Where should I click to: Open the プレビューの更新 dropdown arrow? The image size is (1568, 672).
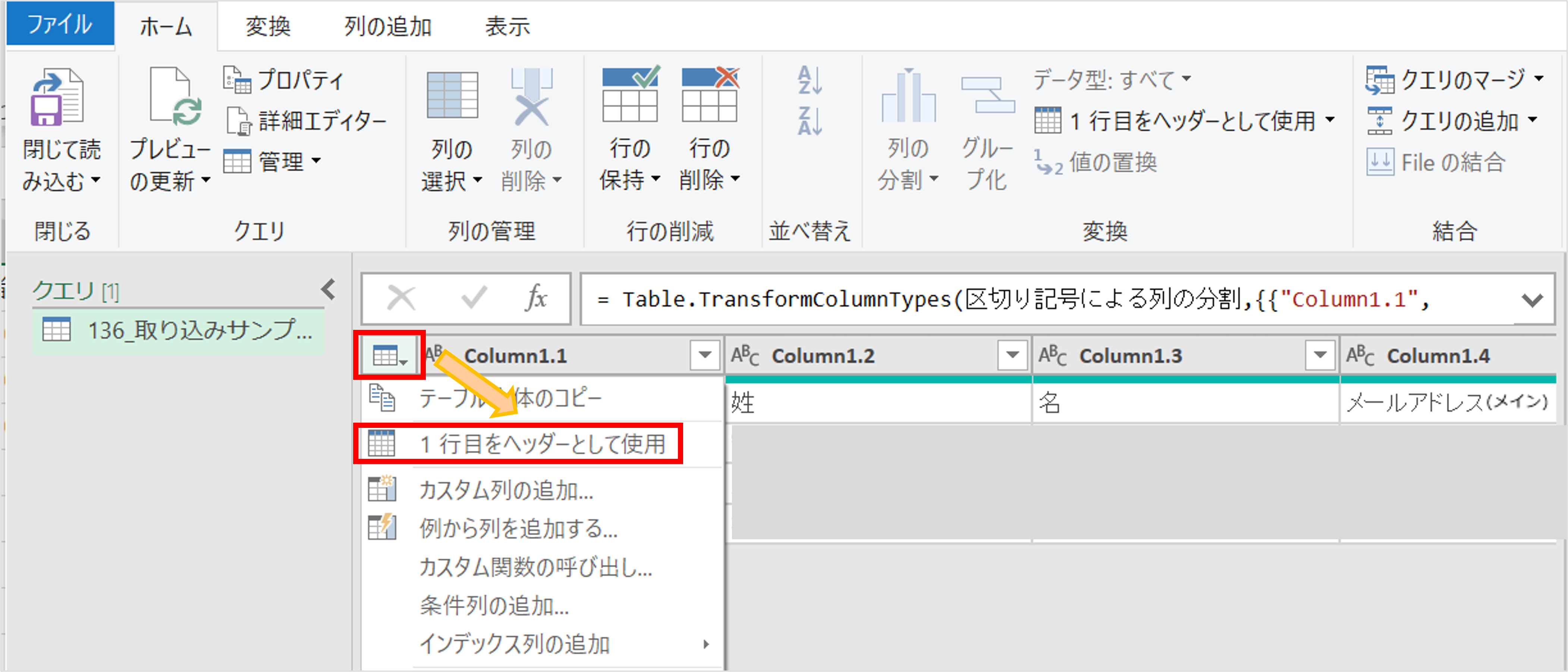click(x=206, y=181)
